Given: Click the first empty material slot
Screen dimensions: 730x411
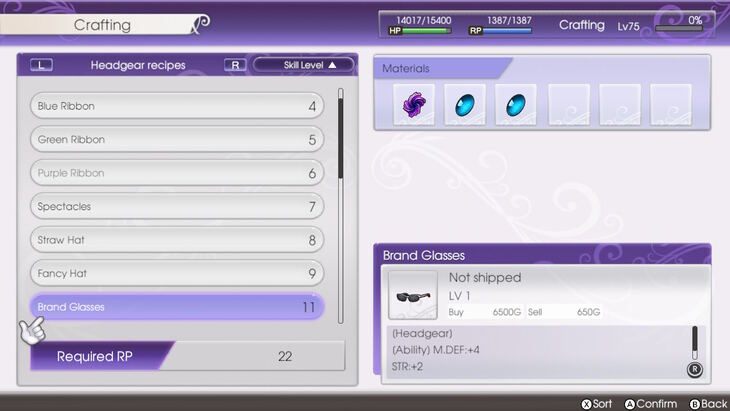Looking at the screenshot, I should coord(567,105).
